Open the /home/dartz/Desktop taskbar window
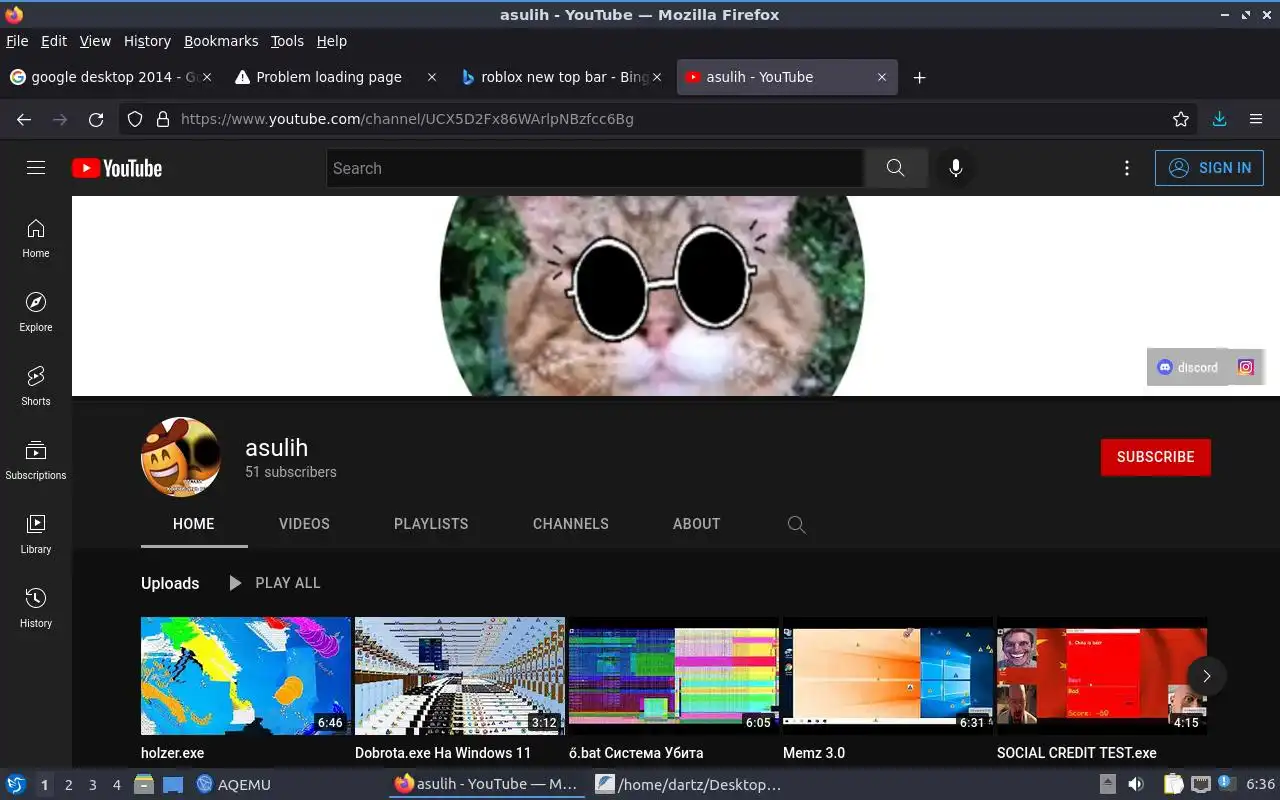The height and width of the screenshot is (800, 1280). tap(688, 785)
